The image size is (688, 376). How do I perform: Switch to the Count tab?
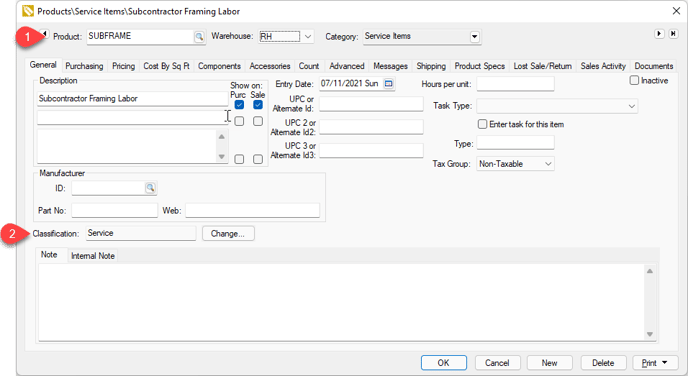[x=309, y=66]
